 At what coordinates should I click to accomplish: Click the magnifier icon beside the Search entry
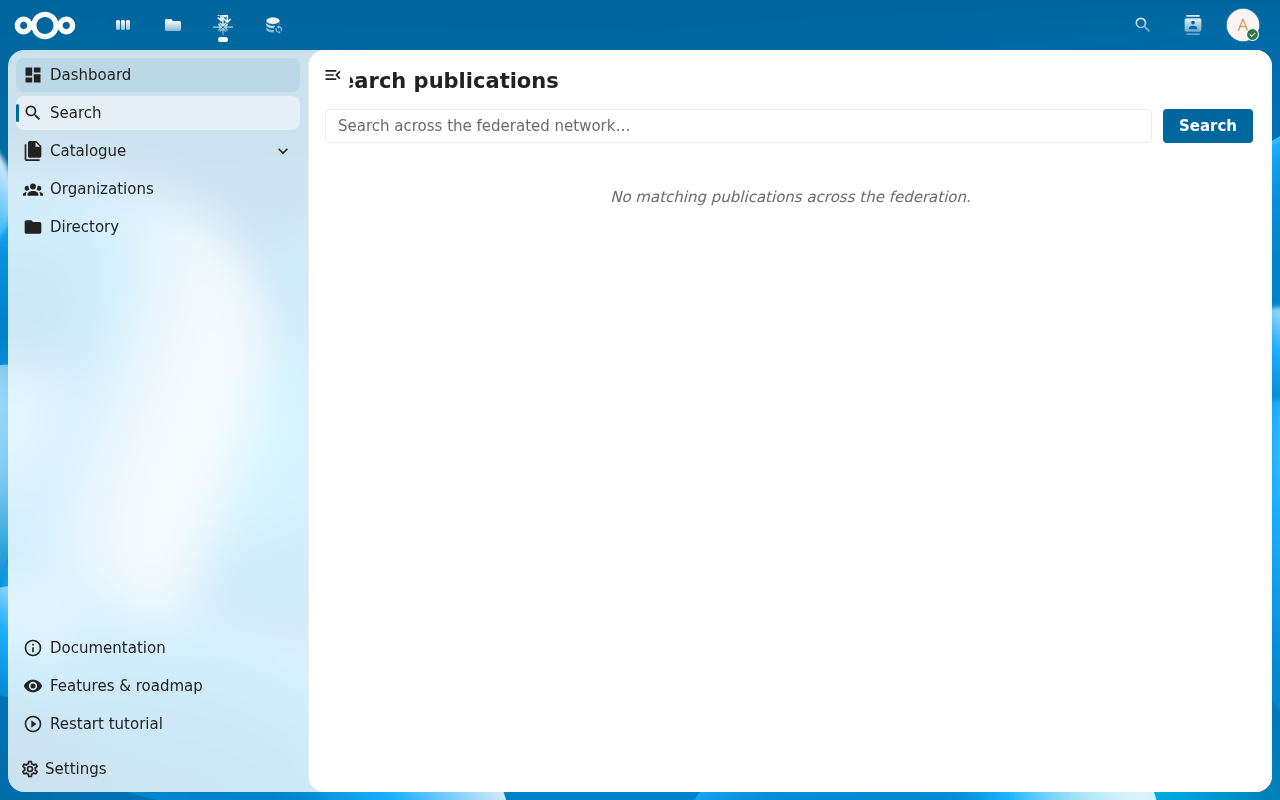point(33,113)
